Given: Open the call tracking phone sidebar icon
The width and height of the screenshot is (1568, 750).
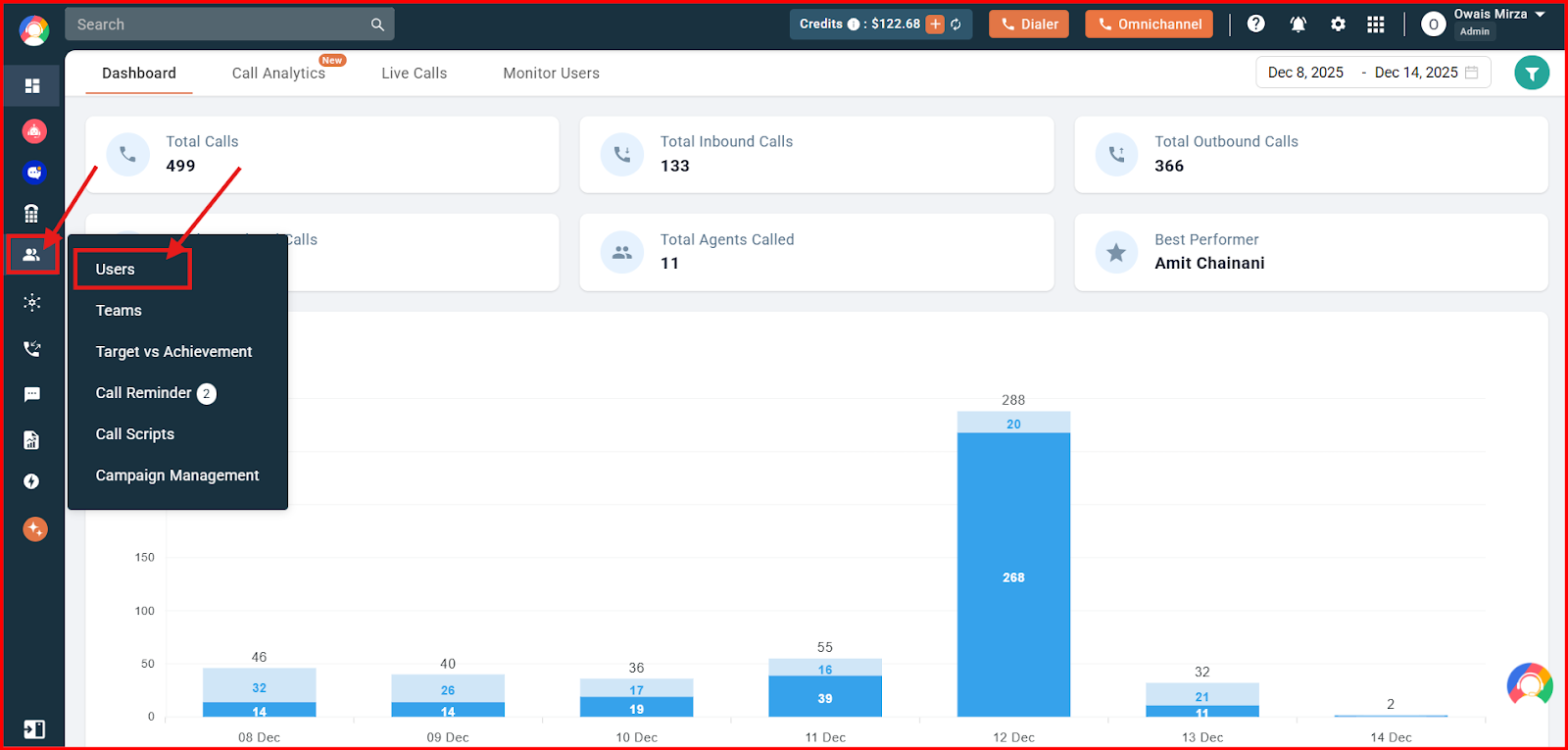Looking at the screenshot, I should point(32,348).
